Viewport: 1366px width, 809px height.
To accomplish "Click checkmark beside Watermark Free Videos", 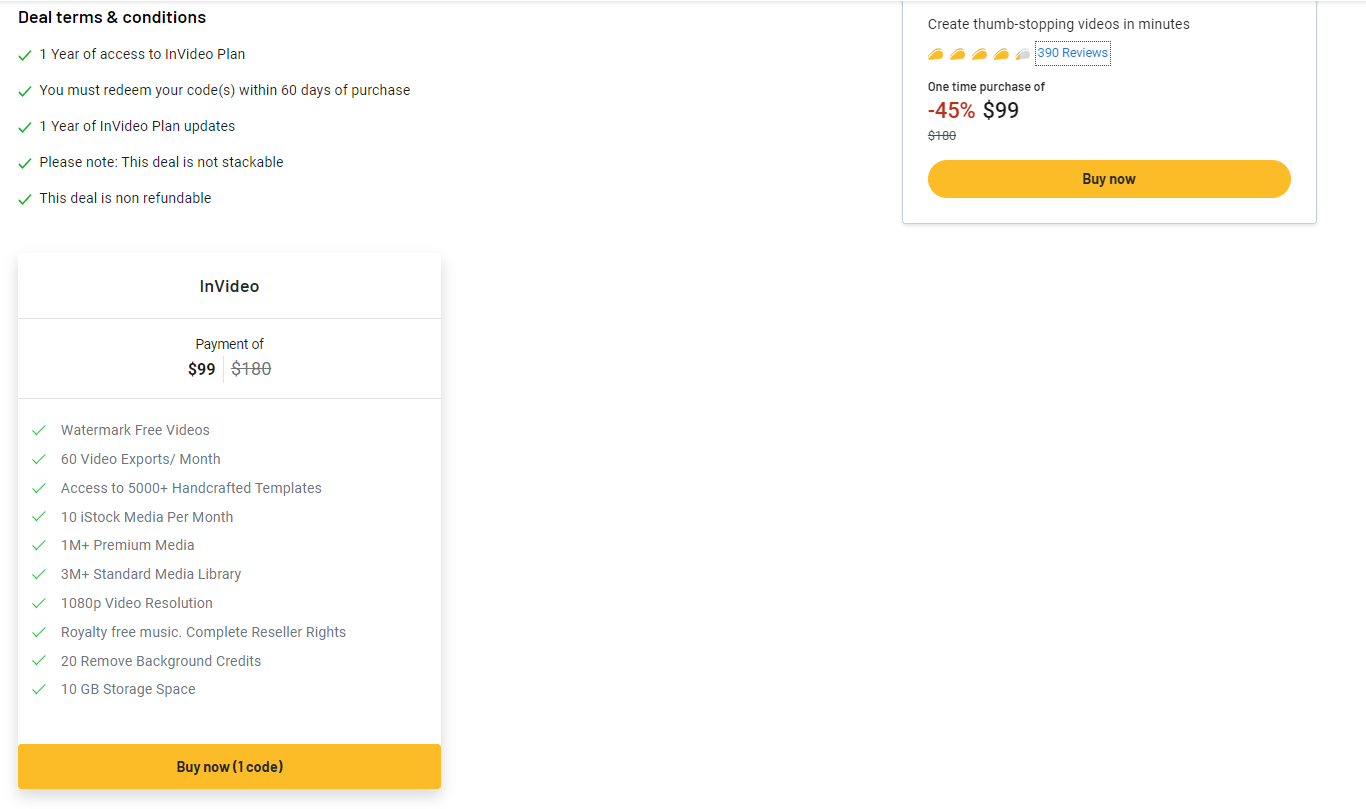I will click(x=39, y=431).
